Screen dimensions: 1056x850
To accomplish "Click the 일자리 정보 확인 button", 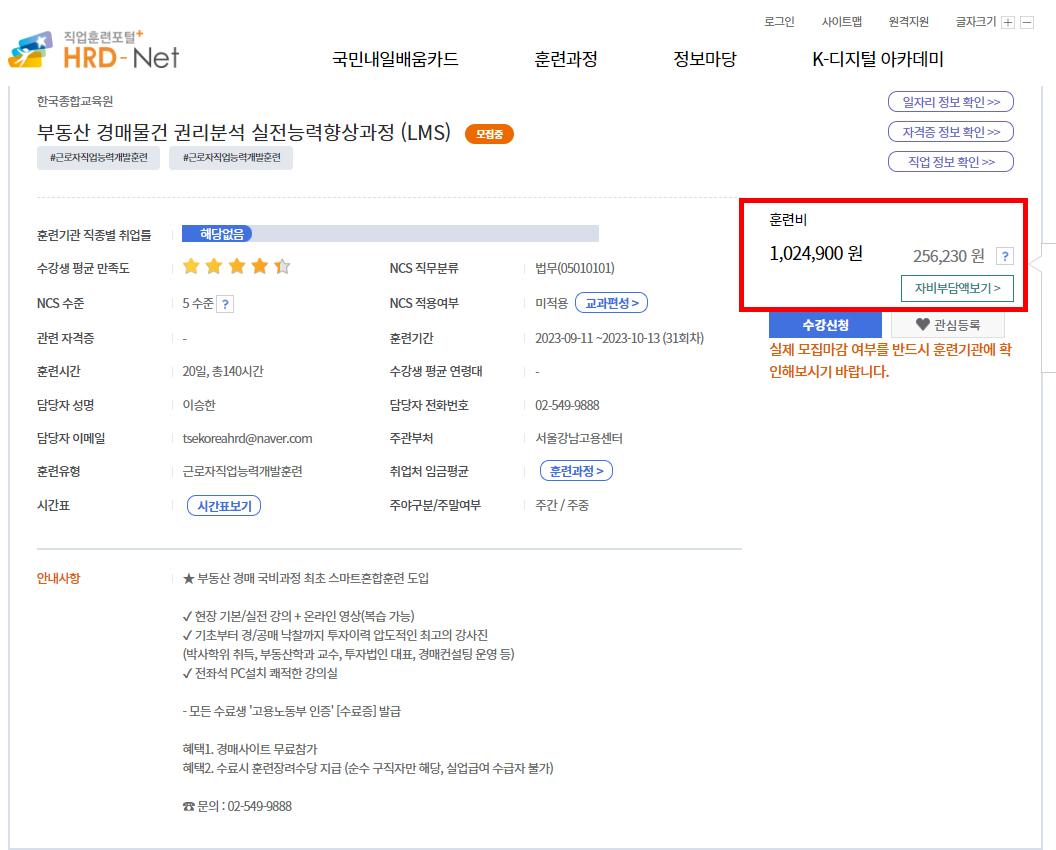I will pyautogui.click(x=950, y=101).
